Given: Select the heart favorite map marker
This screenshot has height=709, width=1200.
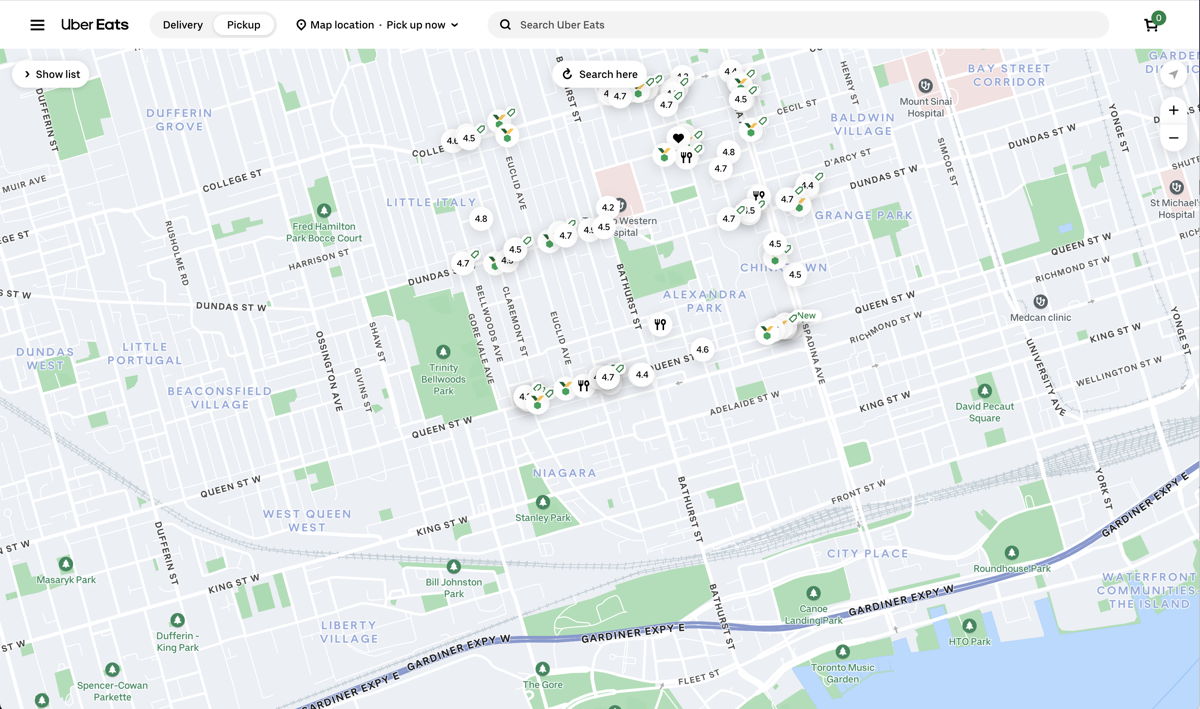Looking at the screenshot, I should pyautogui.click(x=678, y=138).
